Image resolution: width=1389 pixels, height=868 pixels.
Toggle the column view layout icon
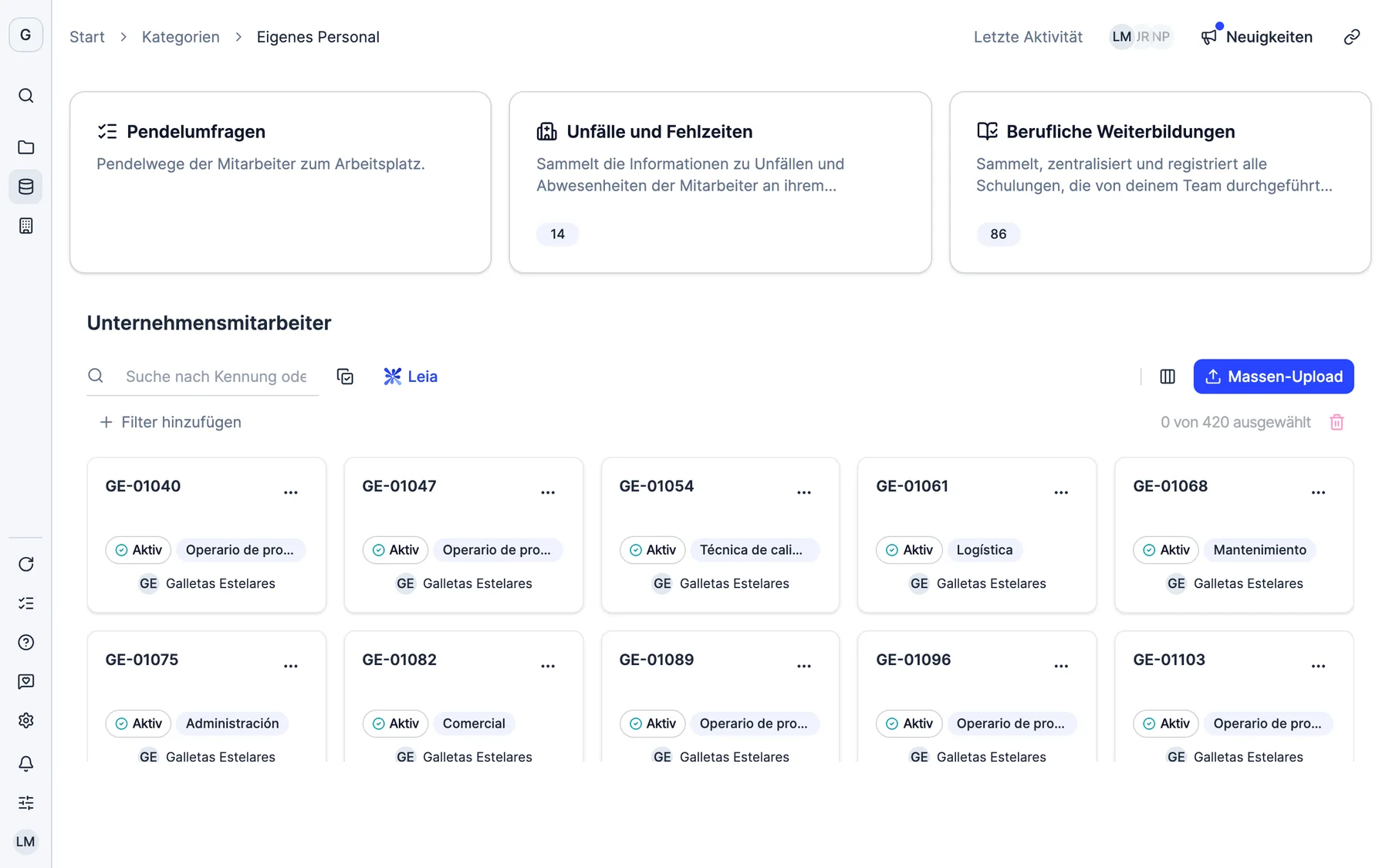1167,377
